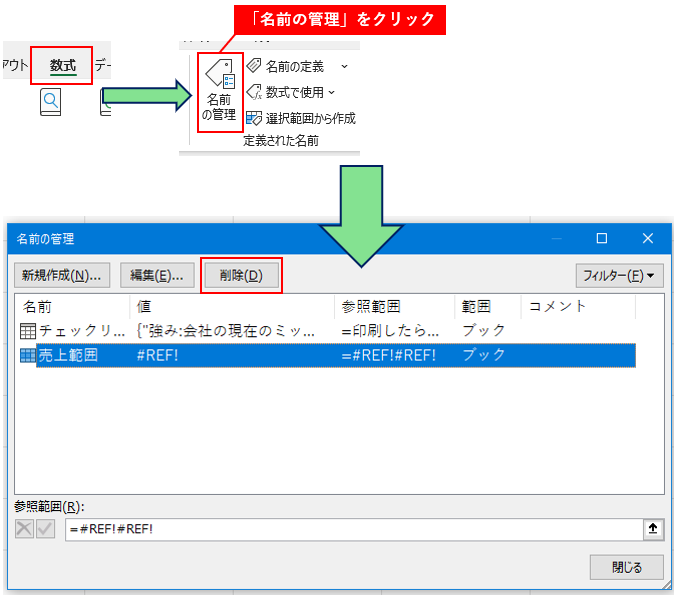The width and height of the screenshot is (682, 599).
Task: Click the 名前の管理 tag icon
Action: point(219,77)
